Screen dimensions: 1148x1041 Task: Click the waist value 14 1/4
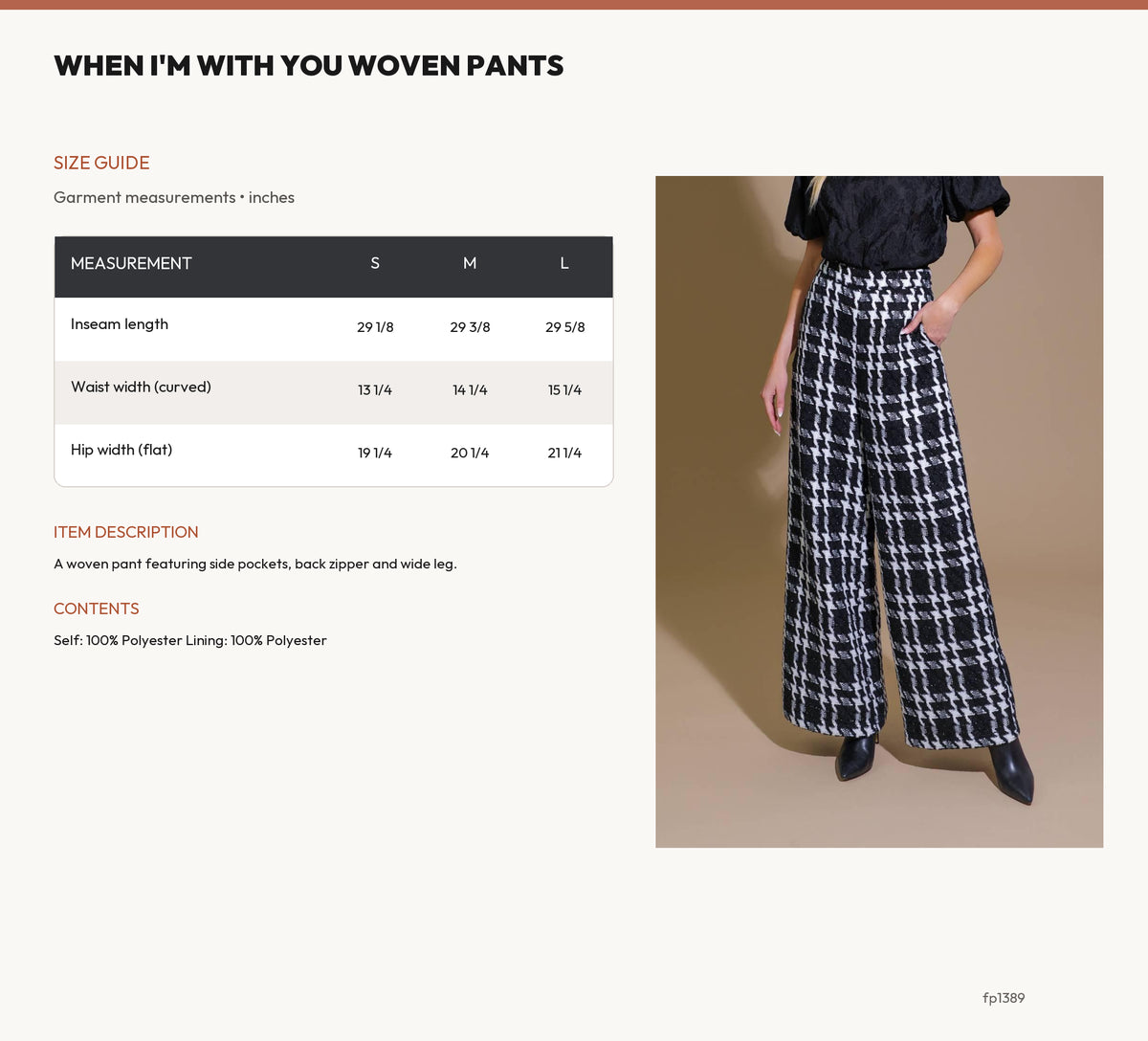(470, 390)
